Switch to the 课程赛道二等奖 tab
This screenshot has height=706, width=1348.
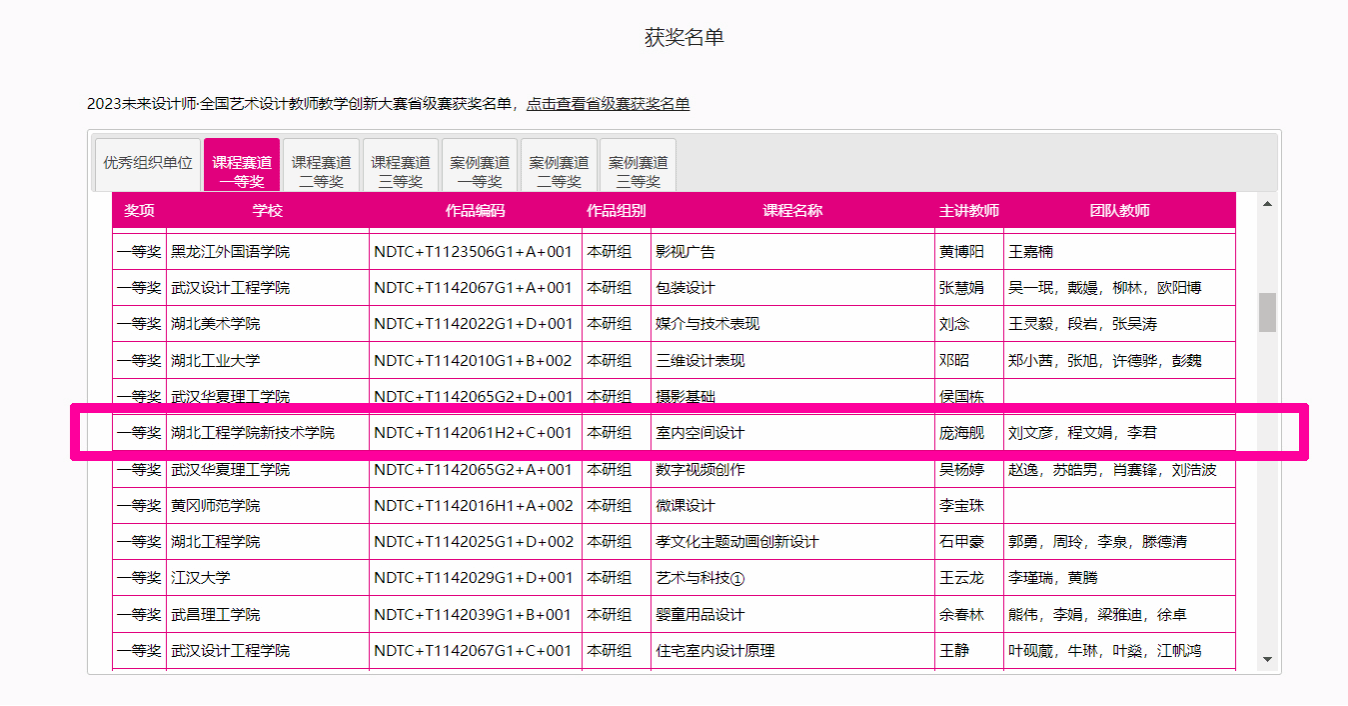(321, 170)
